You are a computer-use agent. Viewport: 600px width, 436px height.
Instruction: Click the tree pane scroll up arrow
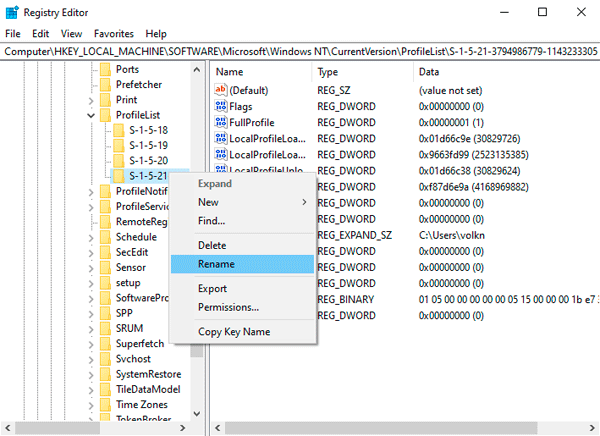click(197, 70)
